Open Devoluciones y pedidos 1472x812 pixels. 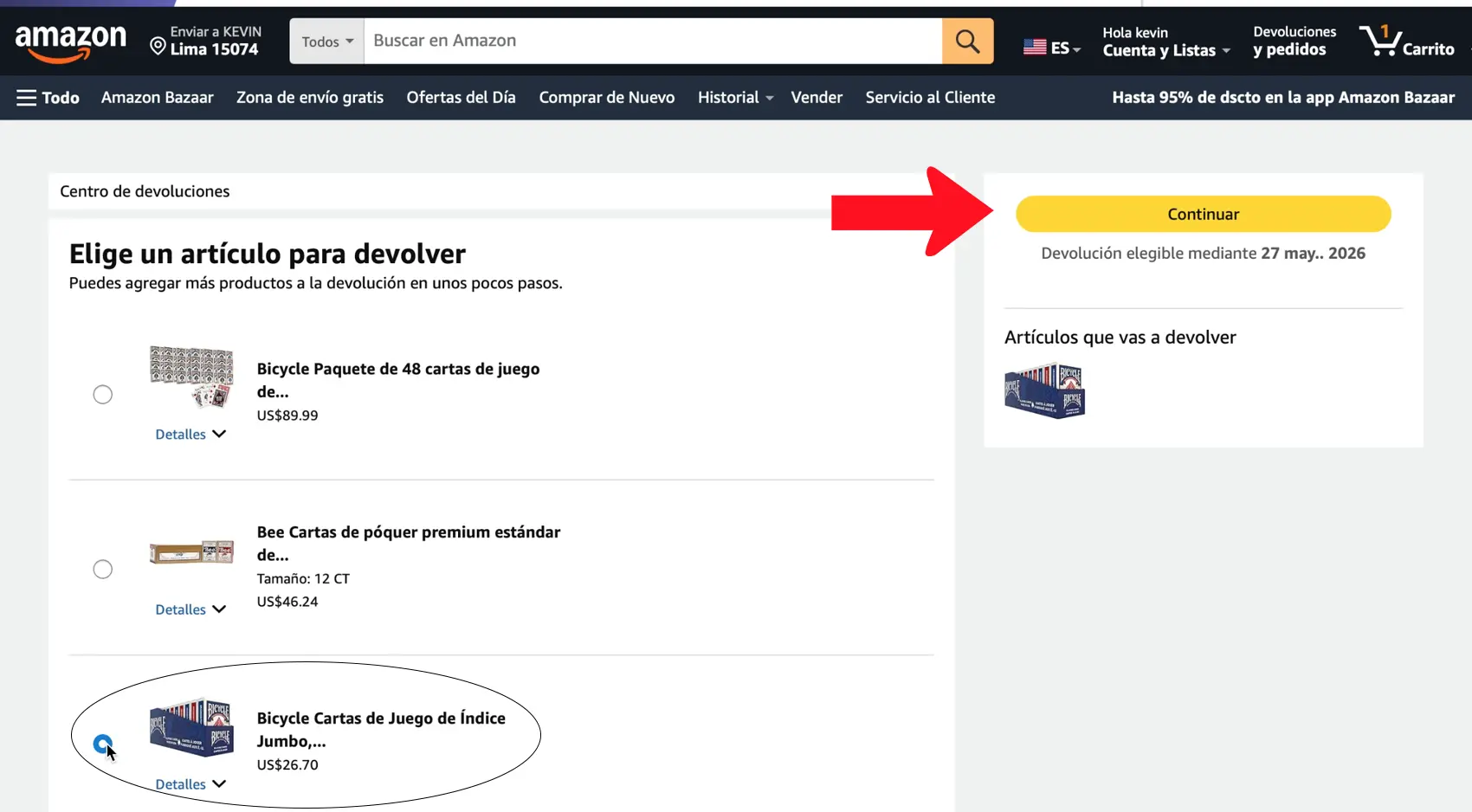[x=1294, y=42]
